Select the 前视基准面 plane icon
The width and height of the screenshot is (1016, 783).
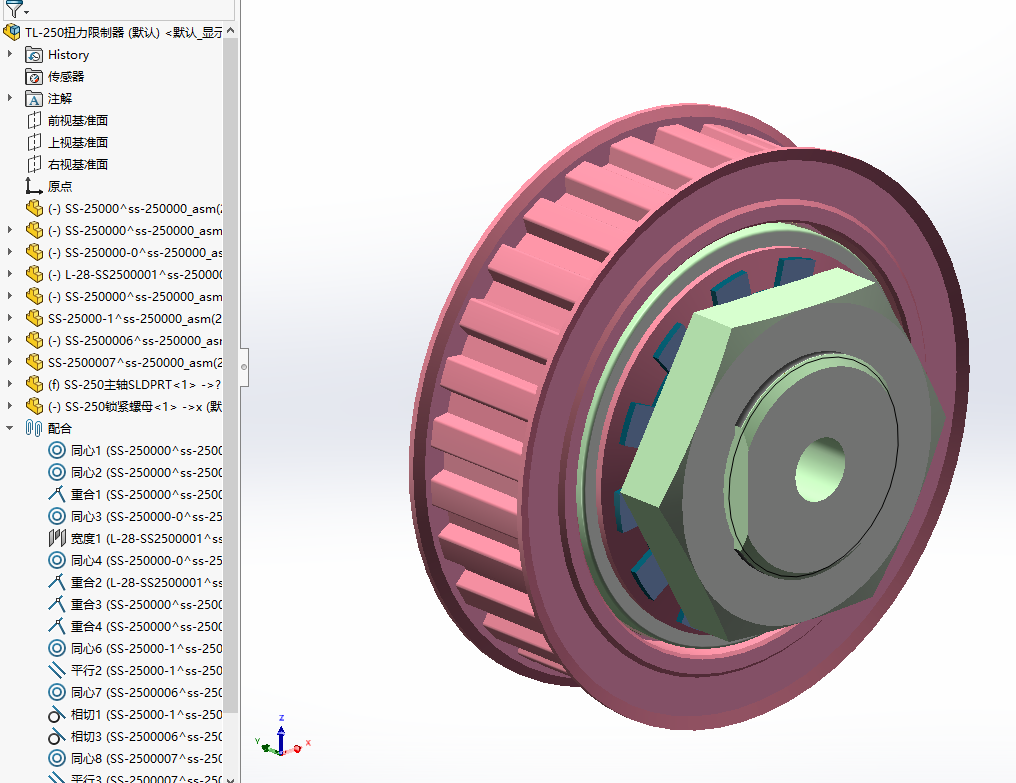[34, 121]
